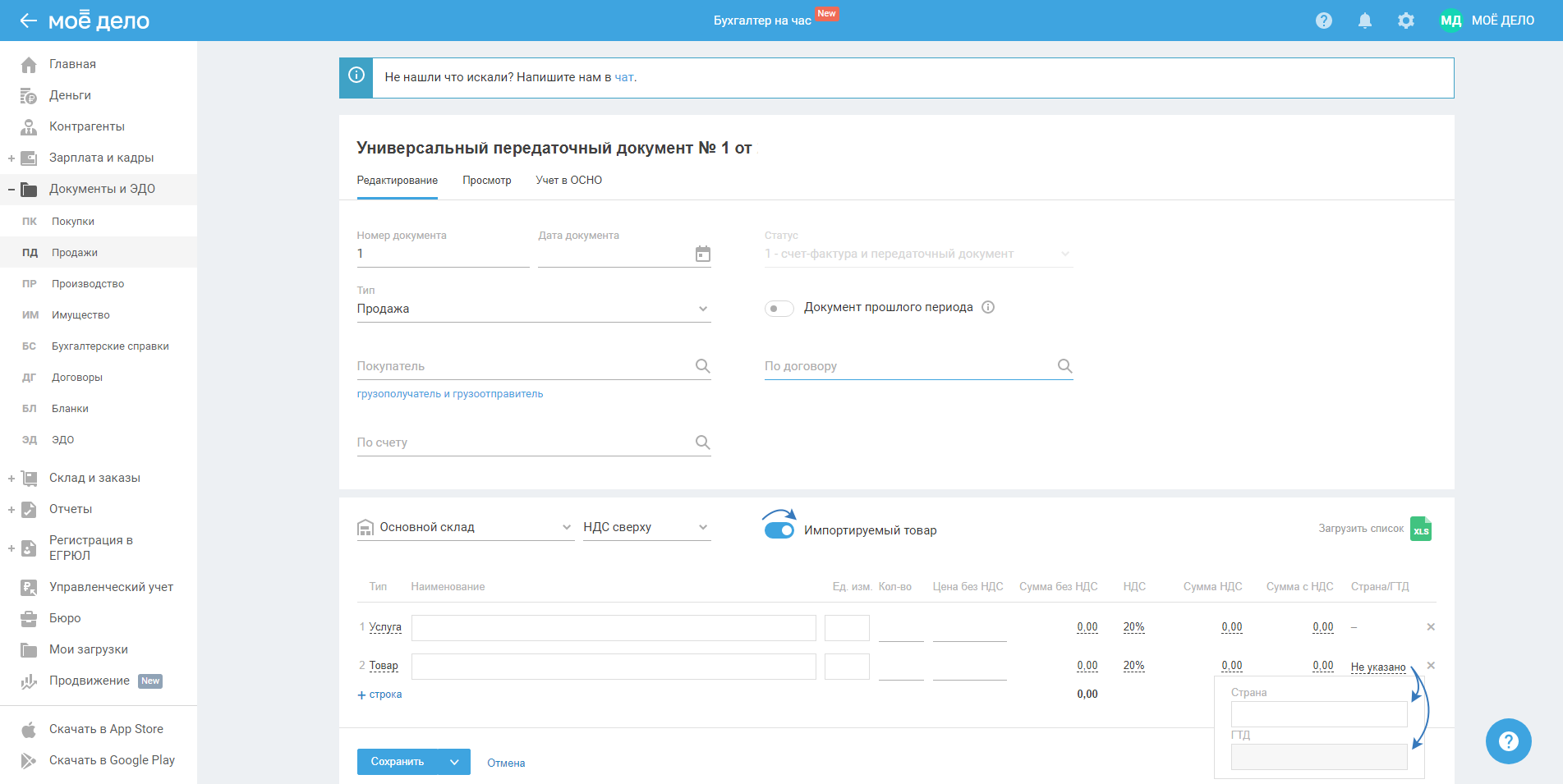This screenshot has height=784, width=1563.
Task: Toggle the Импортируемый товар switch
Action: (779, 530)
